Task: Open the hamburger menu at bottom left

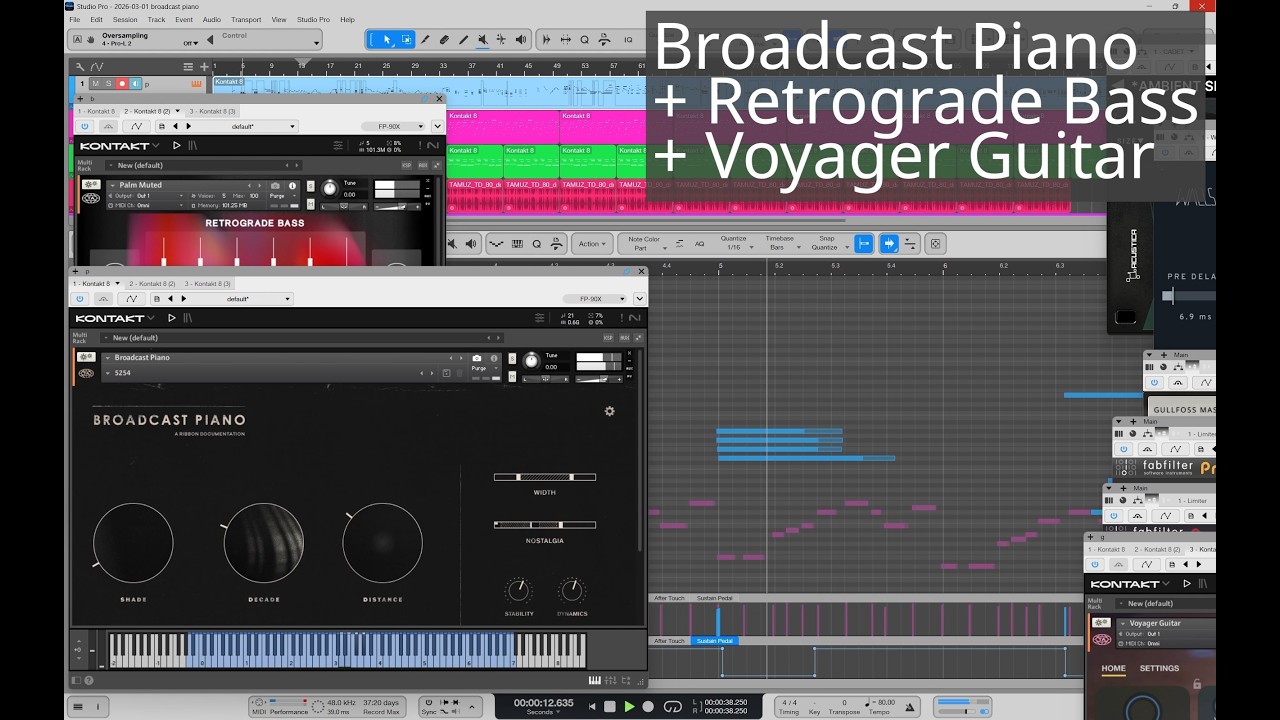Action: (77, 706)
